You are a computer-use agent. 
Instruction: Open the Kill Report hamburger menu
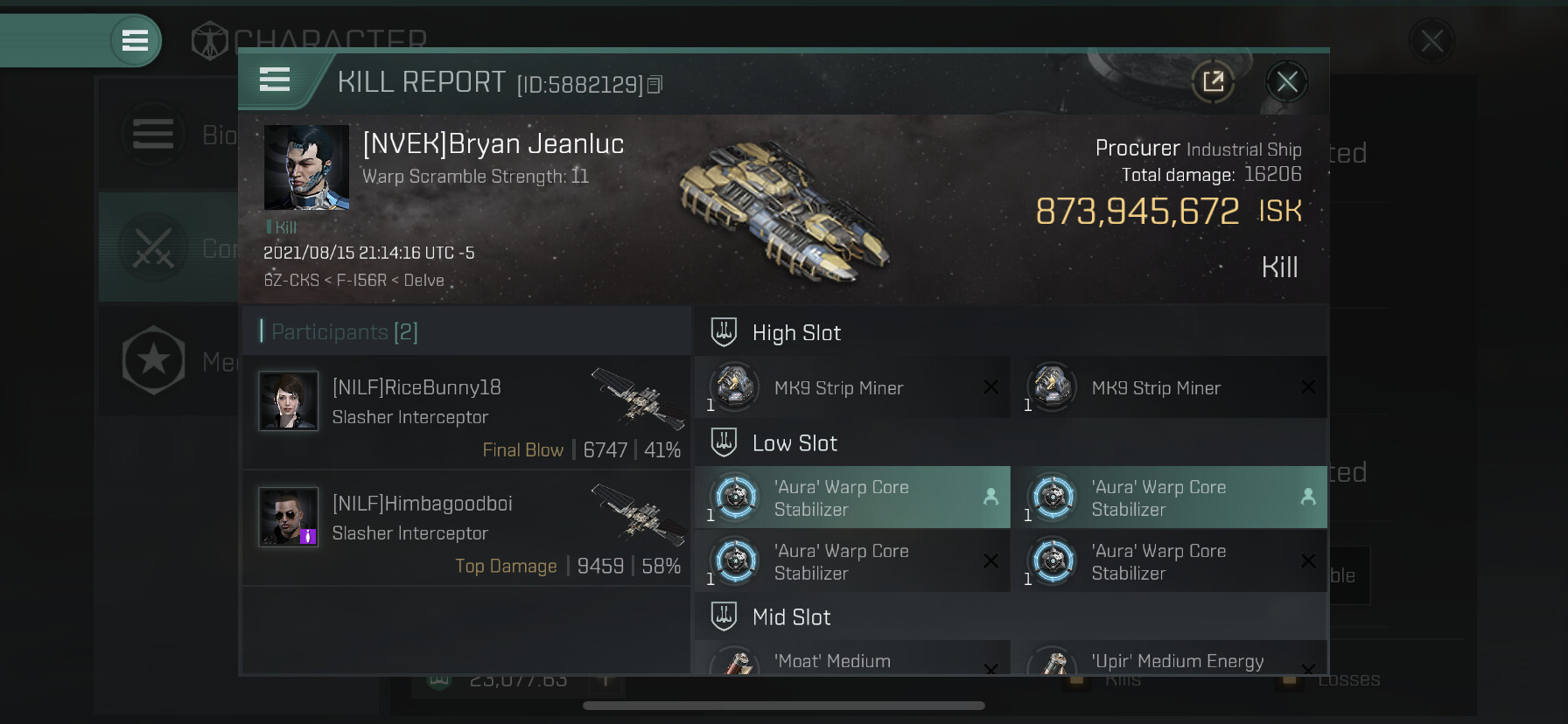(275, 80)
